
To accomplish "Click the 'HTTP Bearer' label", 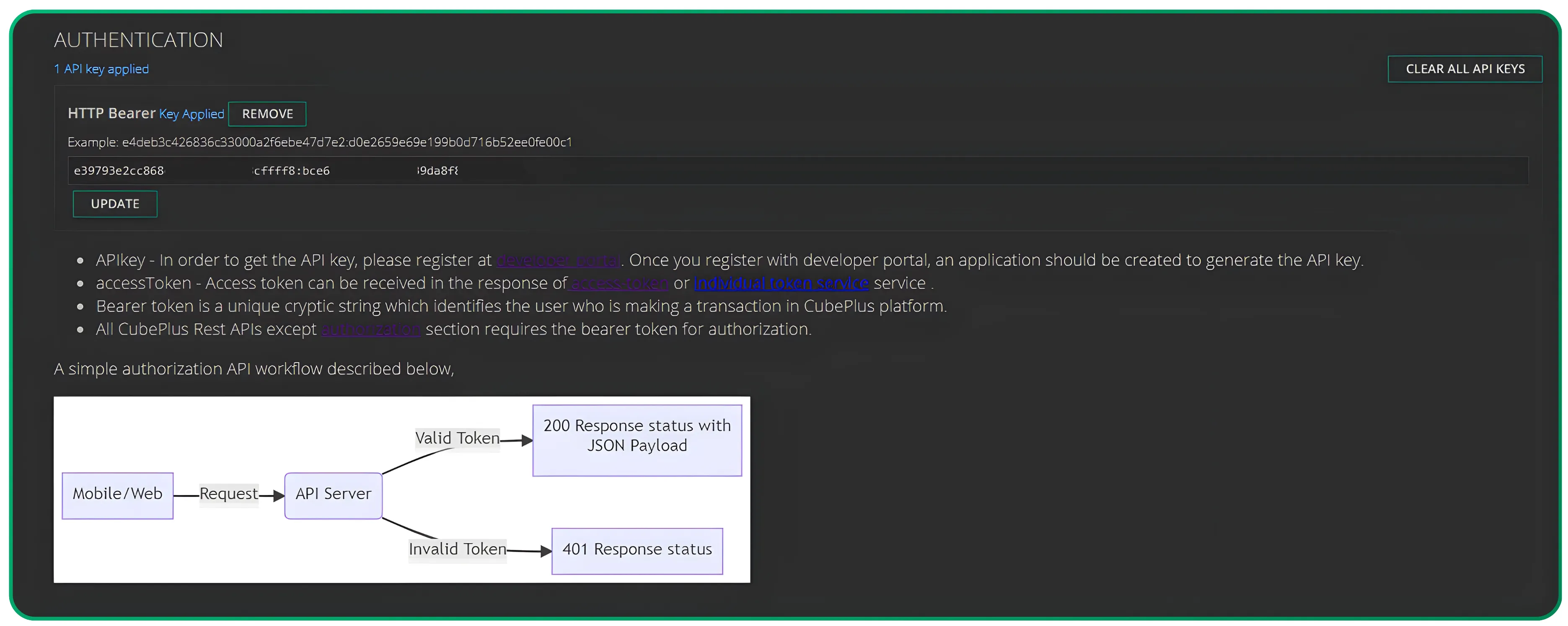I will point(111,113).
